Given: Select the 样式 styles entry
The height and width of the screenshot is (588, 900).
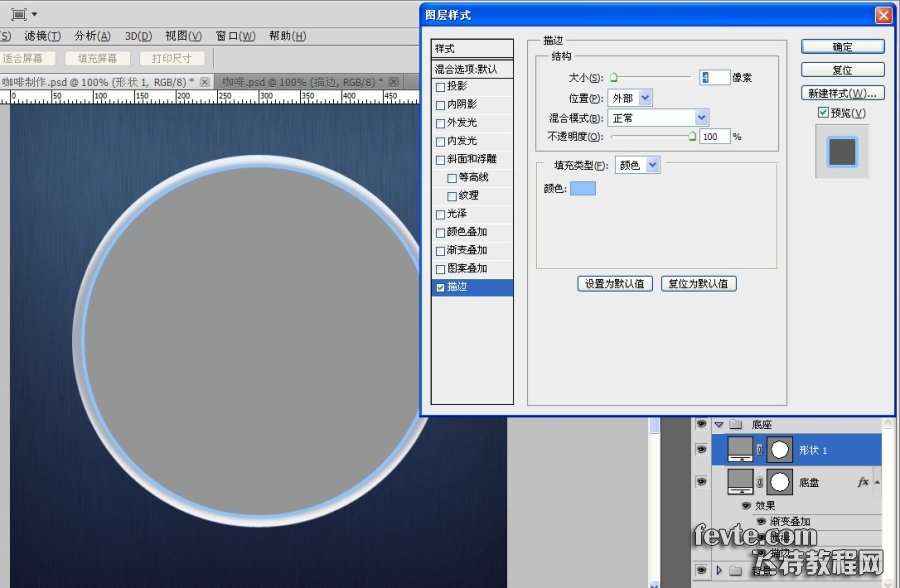Looking at the screenshot, I should (472, 48).
